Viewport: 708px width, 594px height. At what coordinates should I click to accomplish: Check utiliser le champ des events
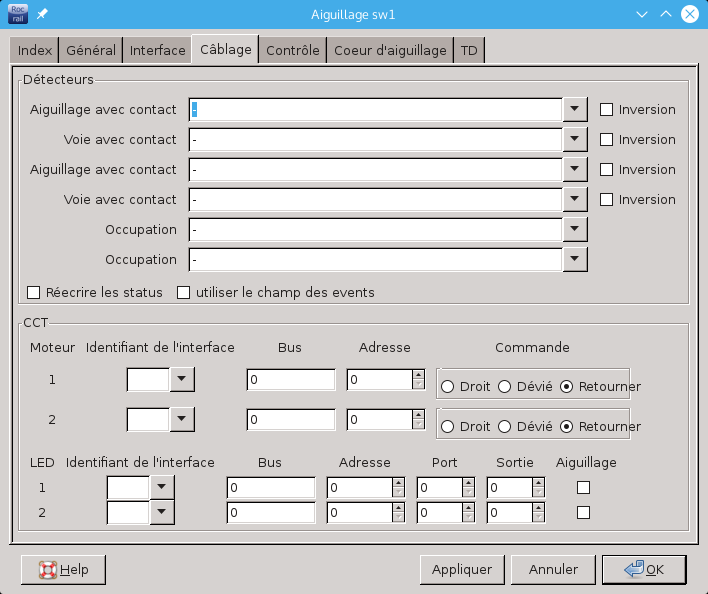184,293
